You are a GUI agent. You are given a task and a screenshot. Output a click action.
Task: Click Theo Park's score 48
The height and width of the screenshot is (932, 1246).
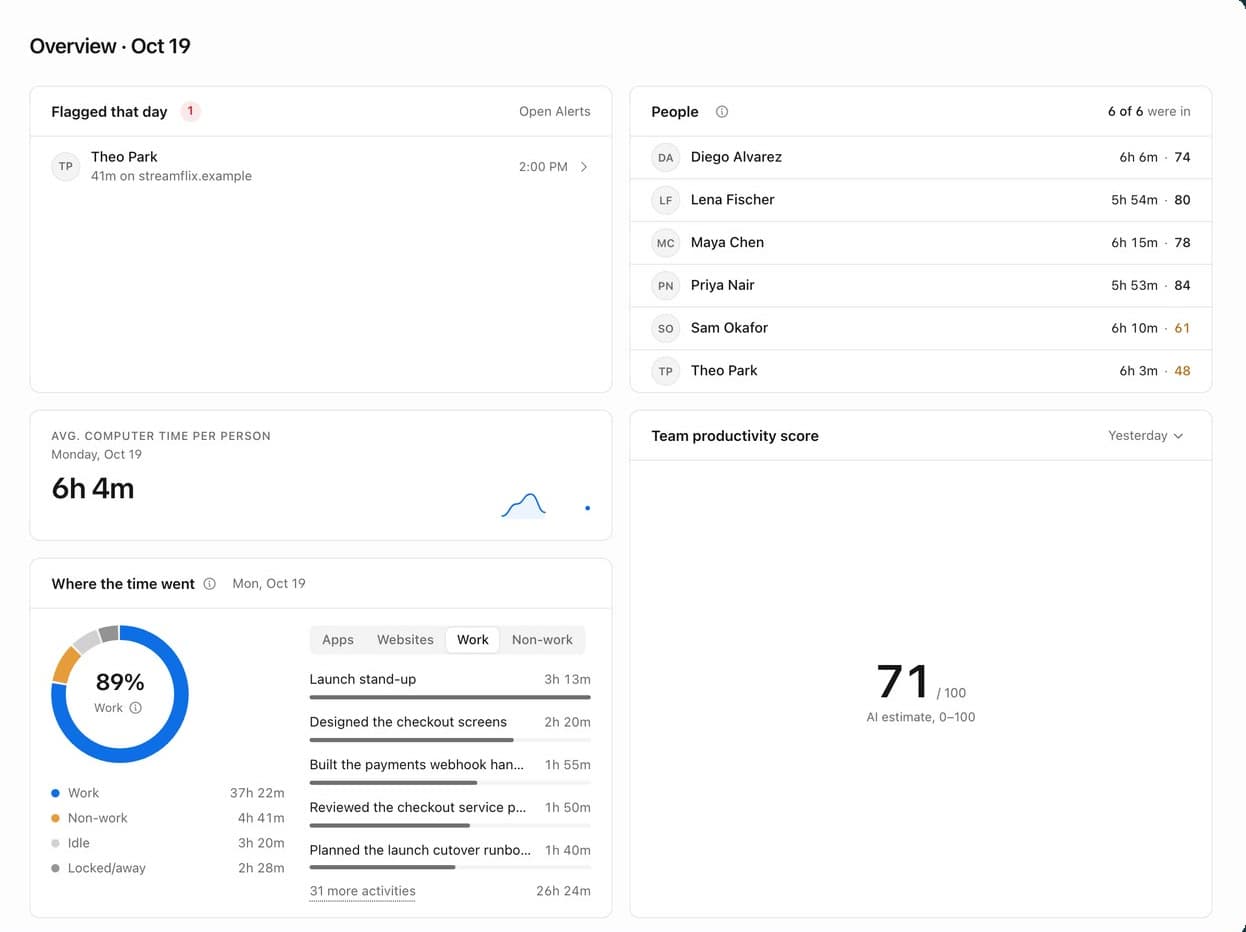1182,371
